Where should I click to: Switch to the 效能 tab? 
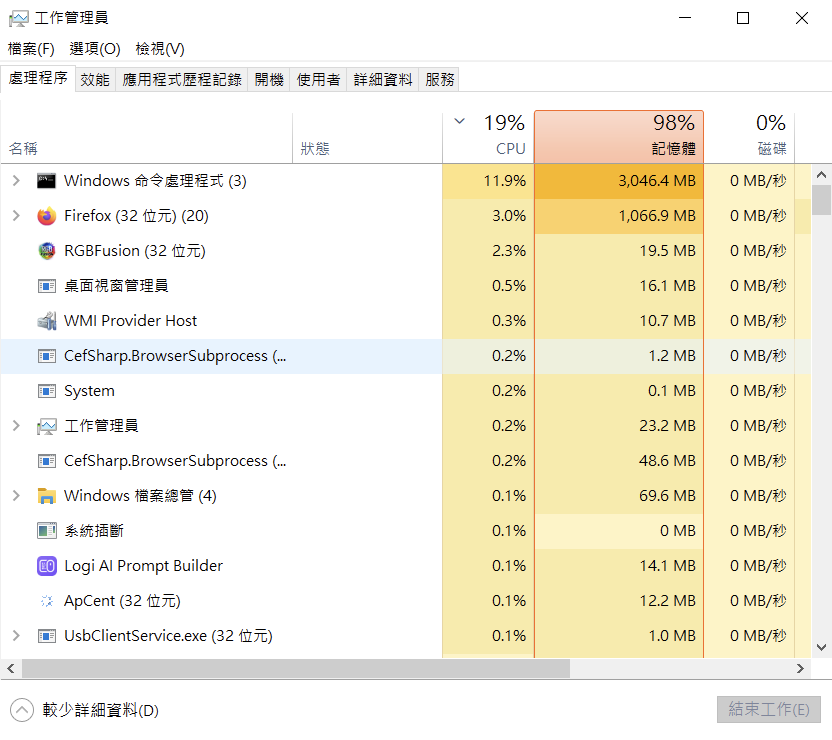95,80
